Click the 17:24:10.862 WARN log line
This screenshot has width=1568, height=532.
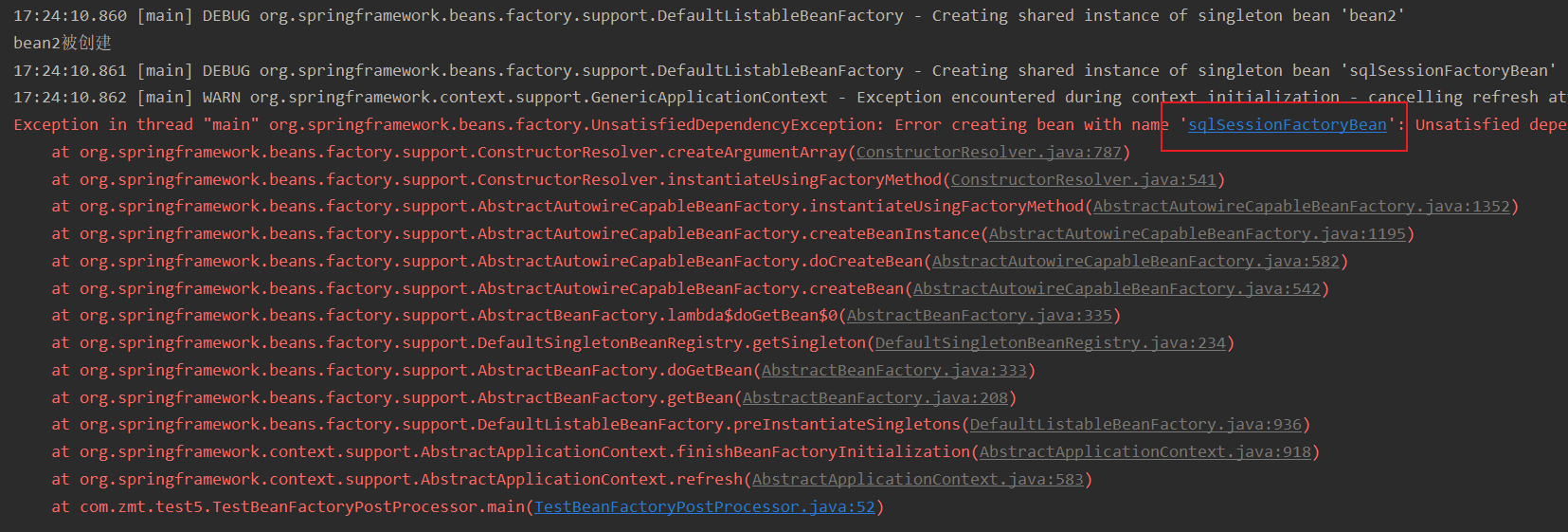(x=789, y=98)
